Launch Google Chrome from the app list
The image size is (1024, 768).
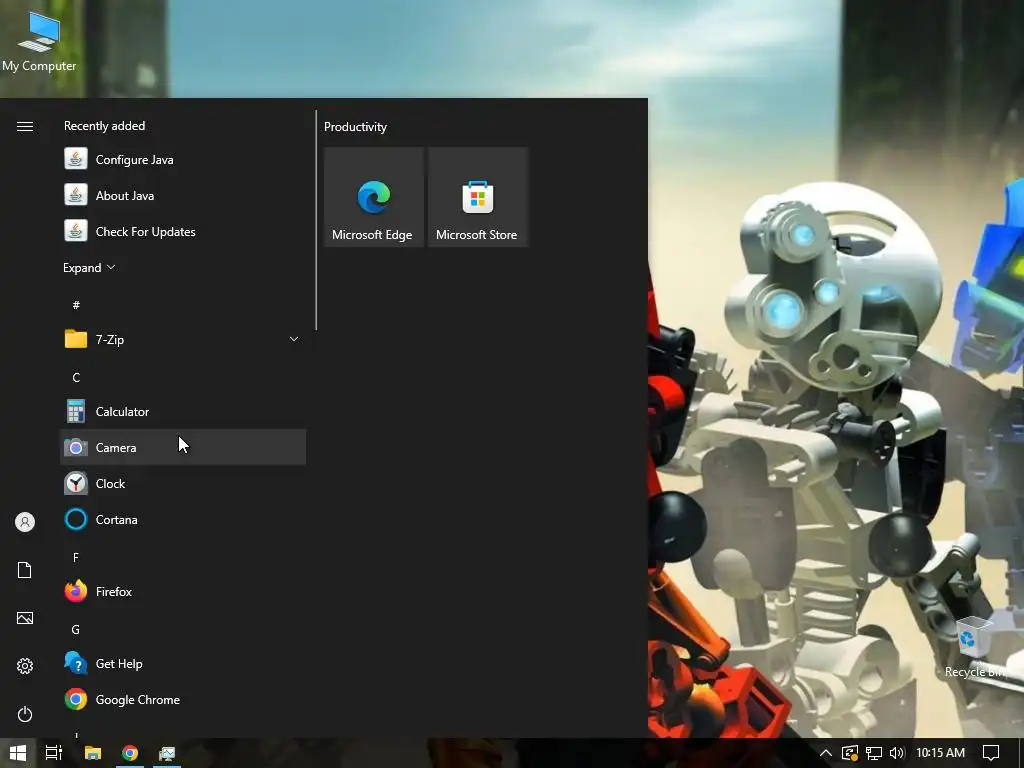coord(183,699)
